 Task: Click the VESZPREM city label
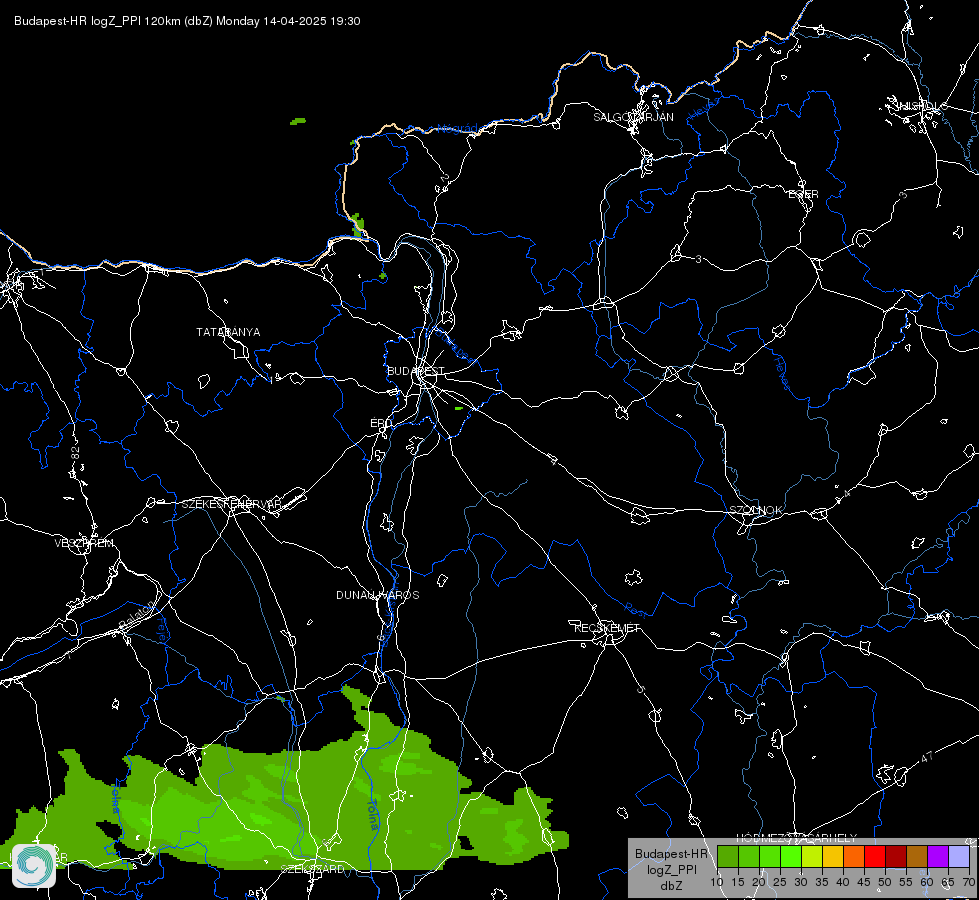[x=84, y=543]
